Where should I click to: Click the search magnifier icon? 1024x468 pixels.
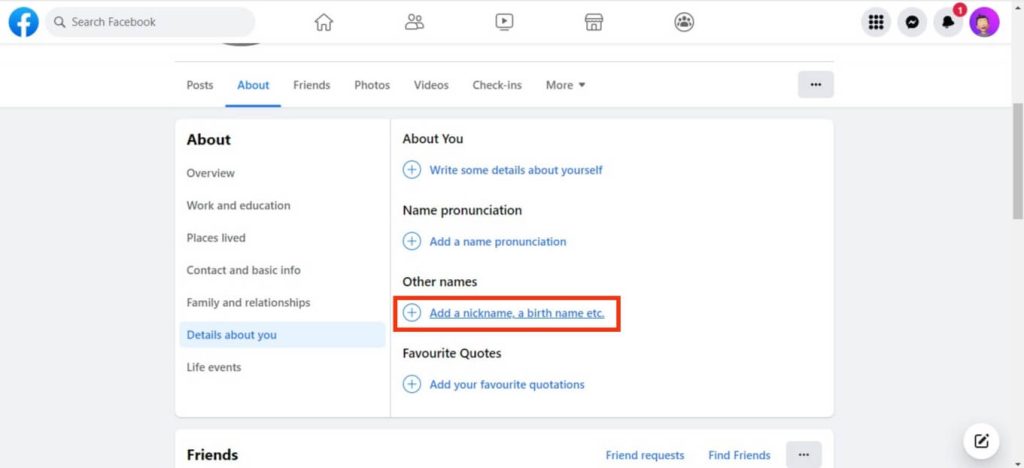[60, 22]
